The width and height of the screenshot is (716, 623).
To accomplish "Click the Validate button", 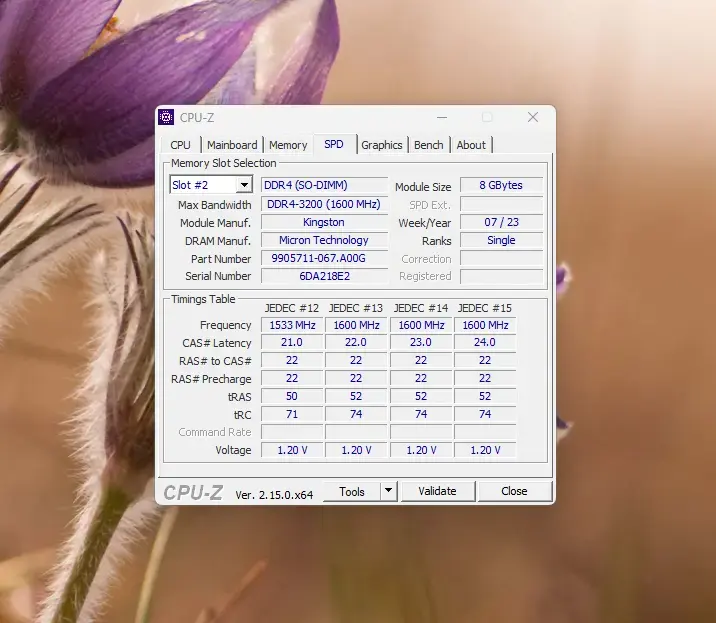I will pos(437,491).
